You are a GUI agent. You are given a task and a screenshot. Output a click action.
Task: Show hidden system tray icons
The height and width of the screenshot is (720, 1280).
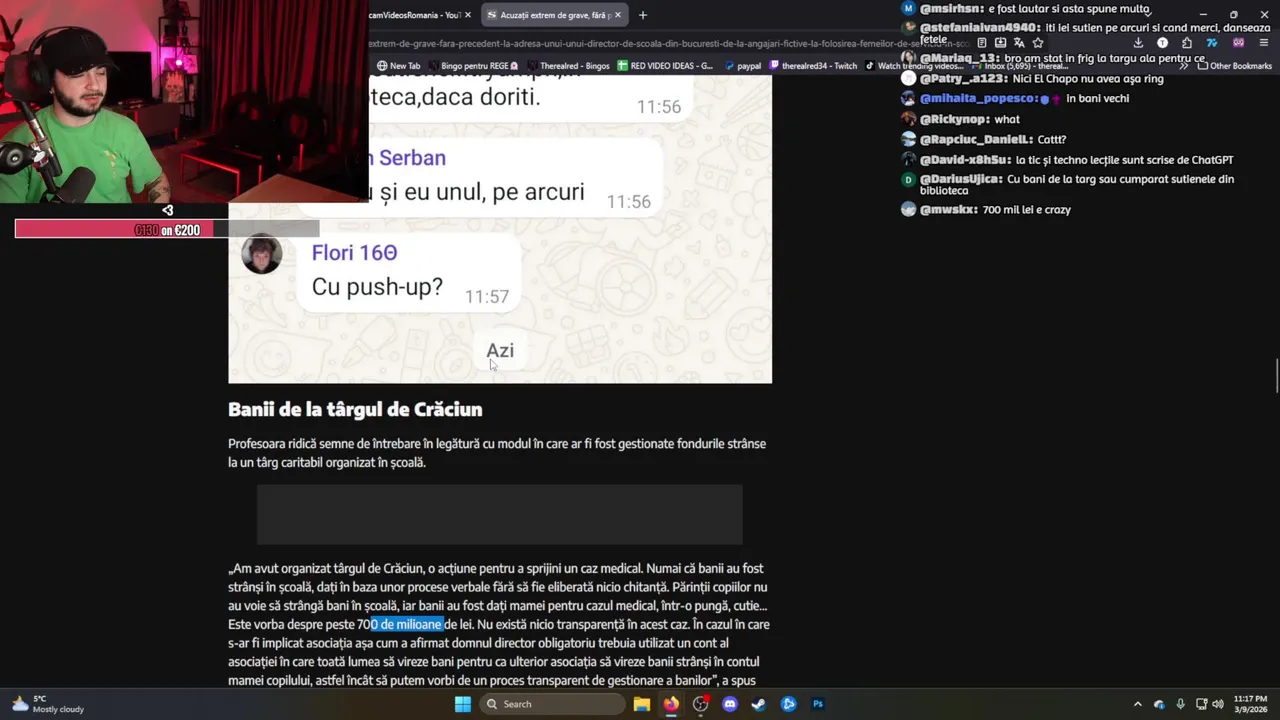[x=1137, y=704]
